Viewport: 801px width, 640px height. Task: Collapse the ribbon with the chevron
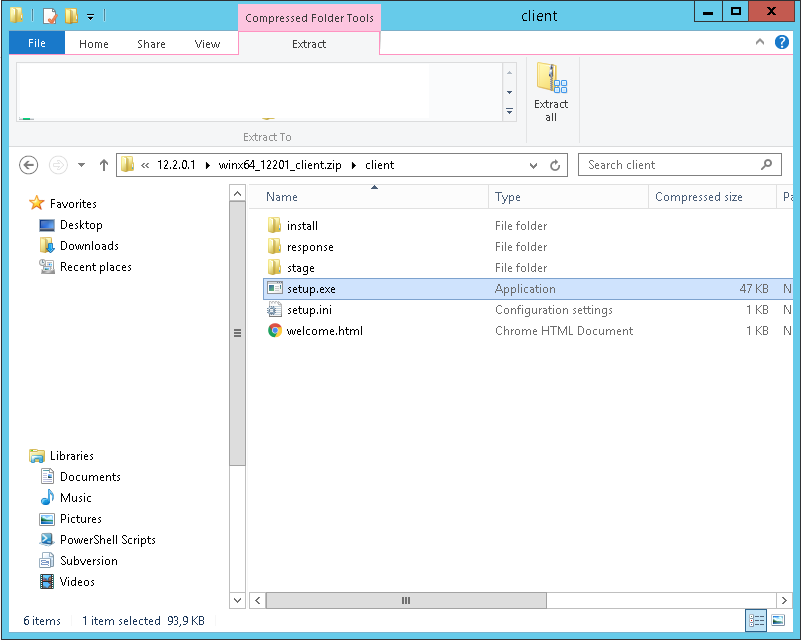760,42
